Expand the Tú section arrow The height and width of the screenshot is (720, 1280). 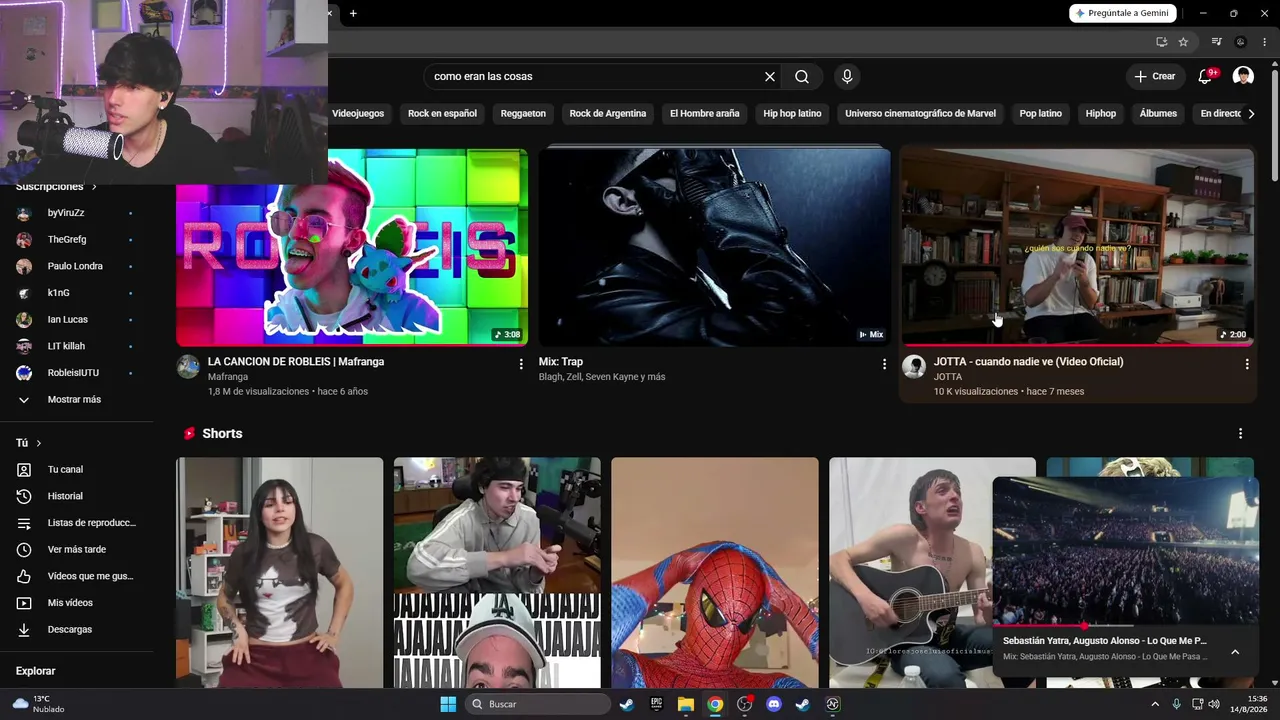[39, 443]
